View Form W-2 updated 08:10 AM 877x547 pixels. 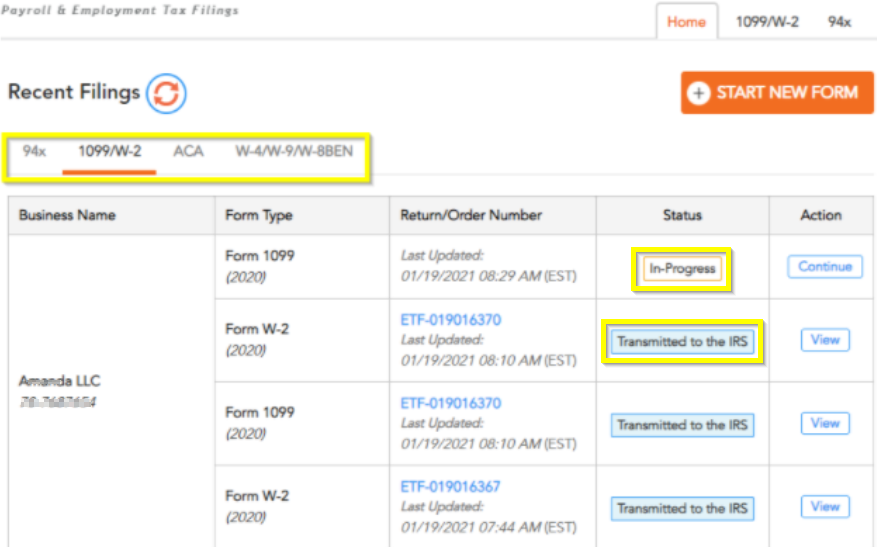pos(825,339)
